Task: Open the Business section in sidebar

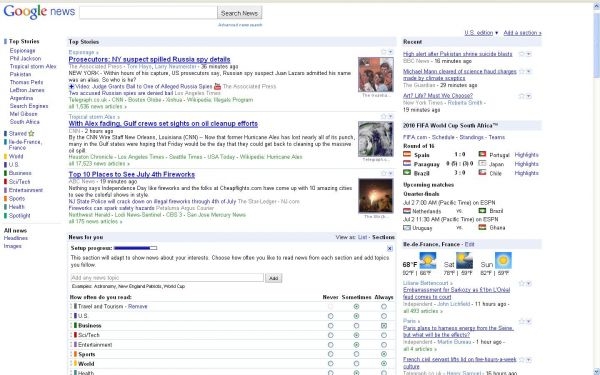Action: pyautogui.click(x=20, y=173)
